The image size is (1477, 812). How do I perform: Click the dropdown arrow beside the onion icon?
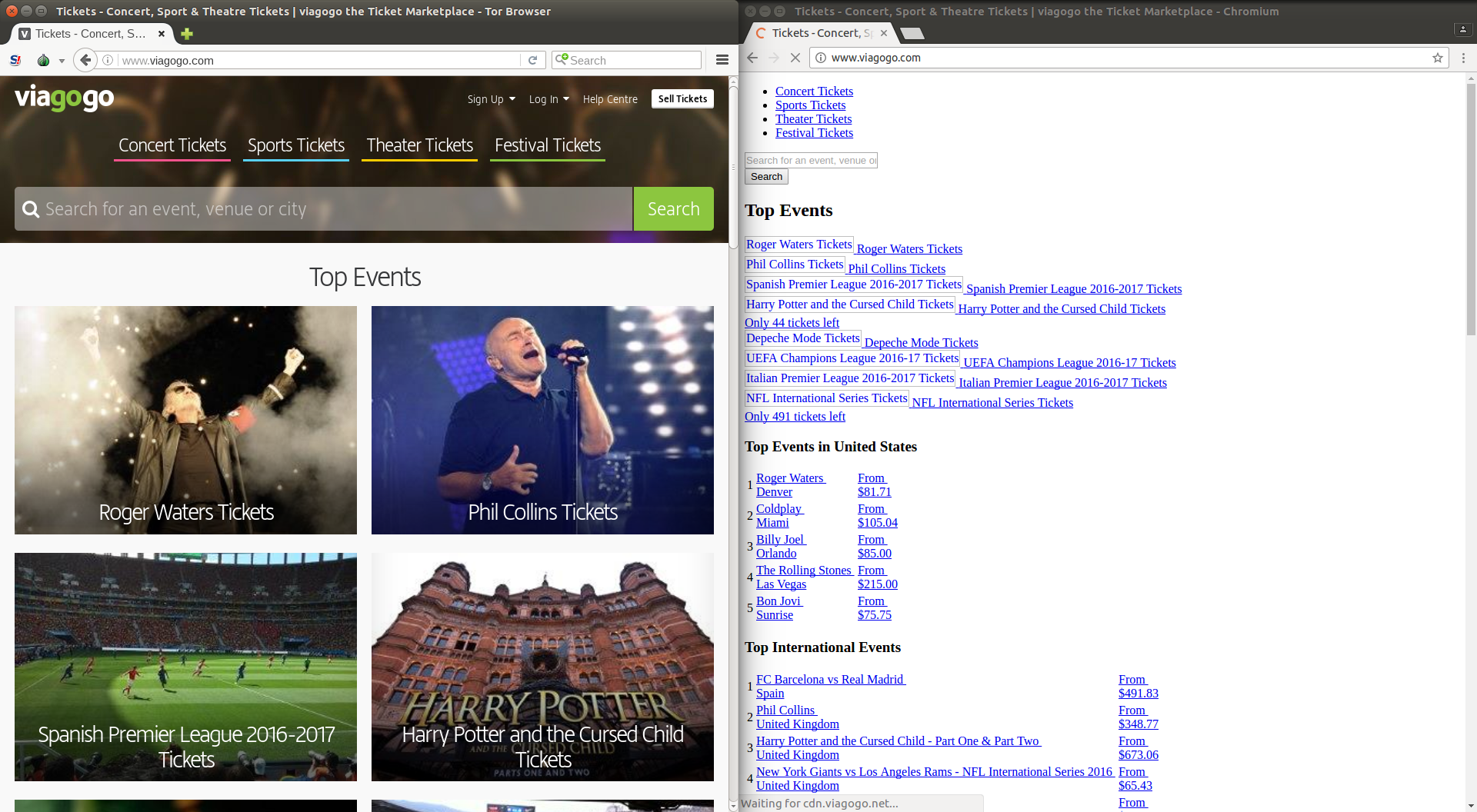(x=62, y=60)
